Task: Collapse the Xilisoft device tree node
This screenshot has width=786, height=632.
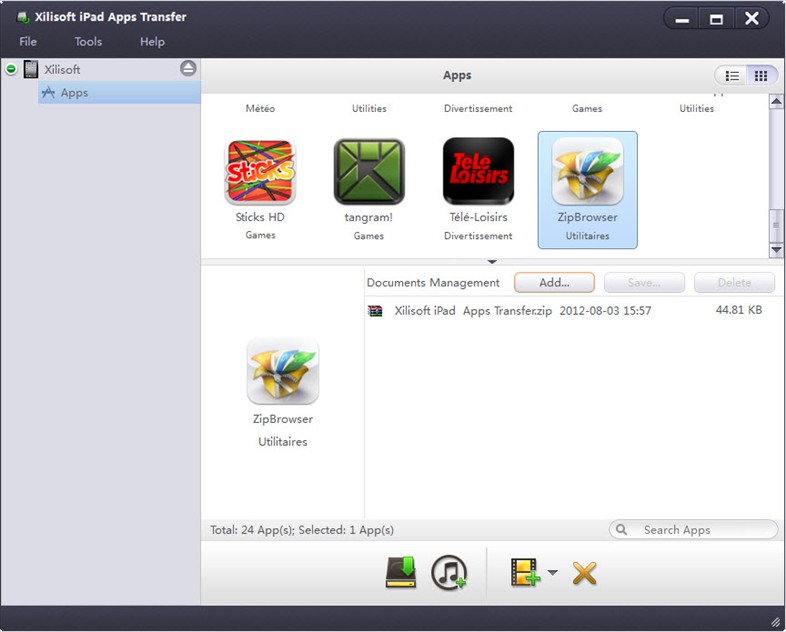Action: 11,69
